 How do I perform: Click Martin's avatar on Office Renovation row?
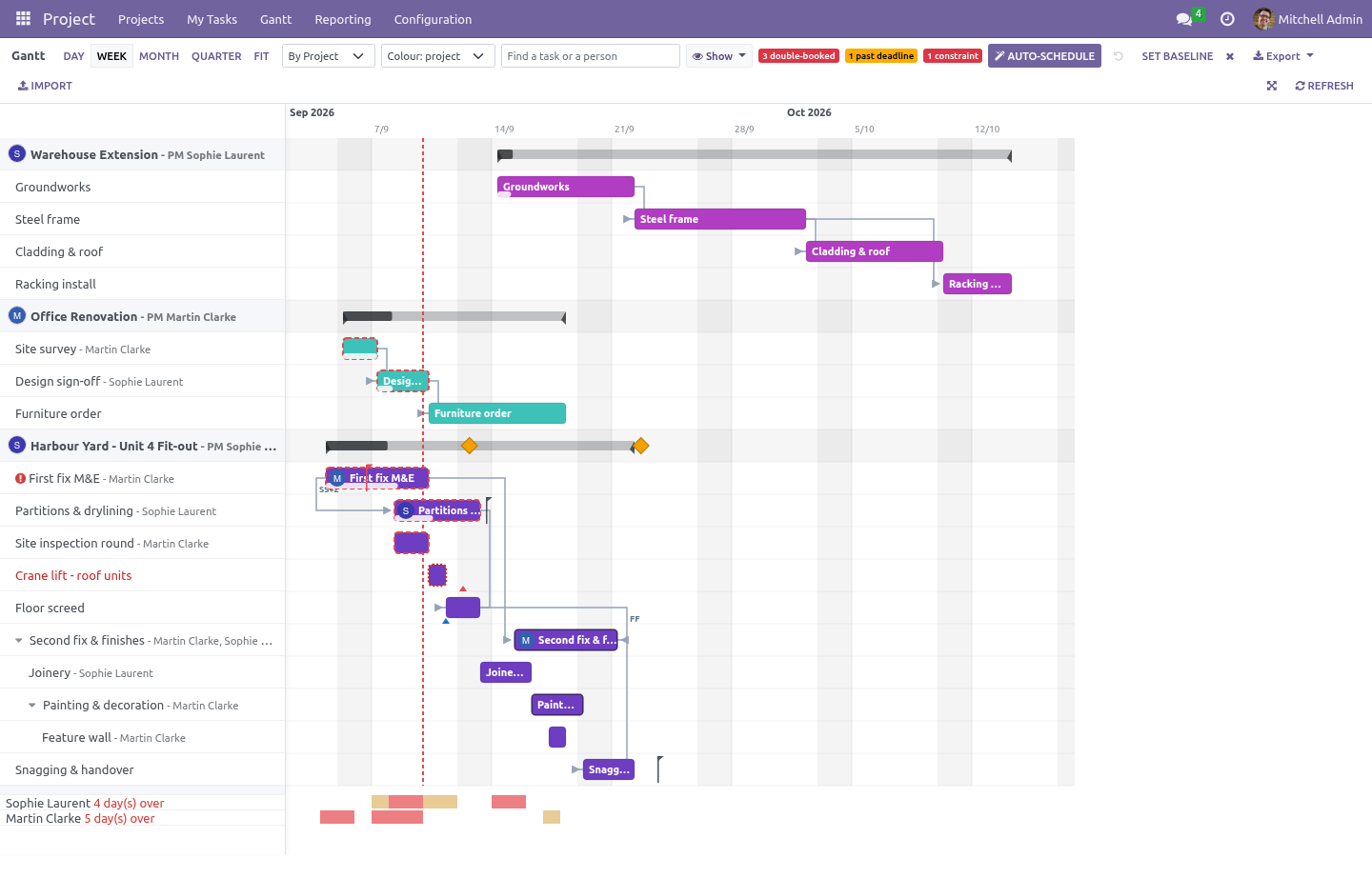click(17, 316)
